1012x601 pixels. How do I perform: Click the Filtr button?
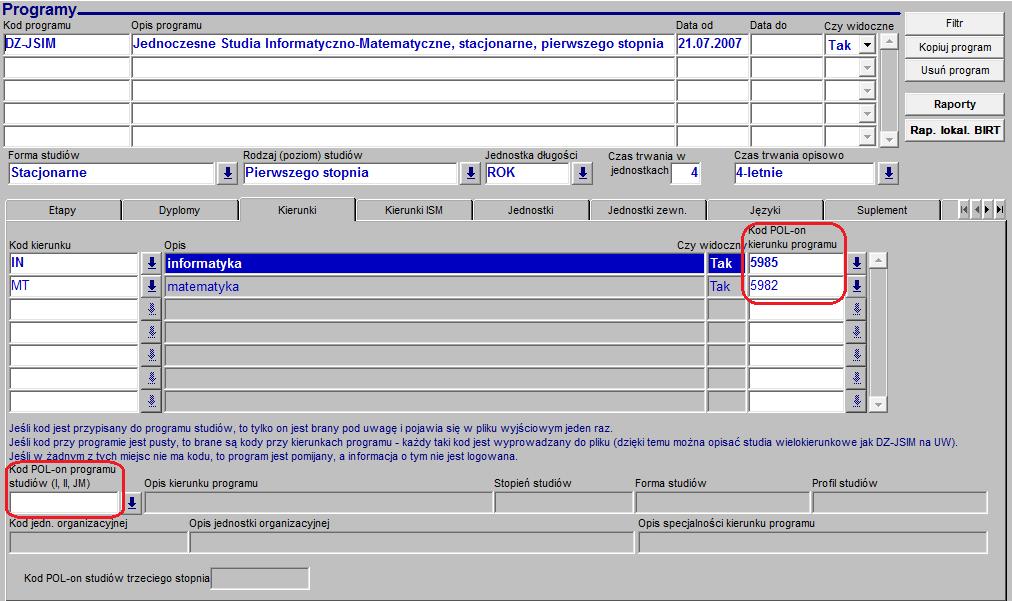955,23
